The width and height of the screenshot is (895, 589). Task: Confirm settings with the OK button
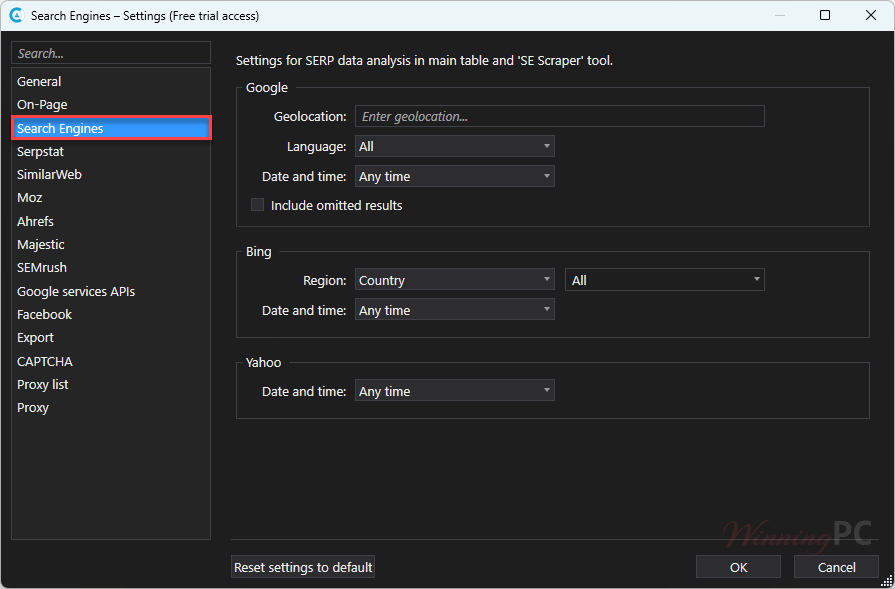click(738, 567)
